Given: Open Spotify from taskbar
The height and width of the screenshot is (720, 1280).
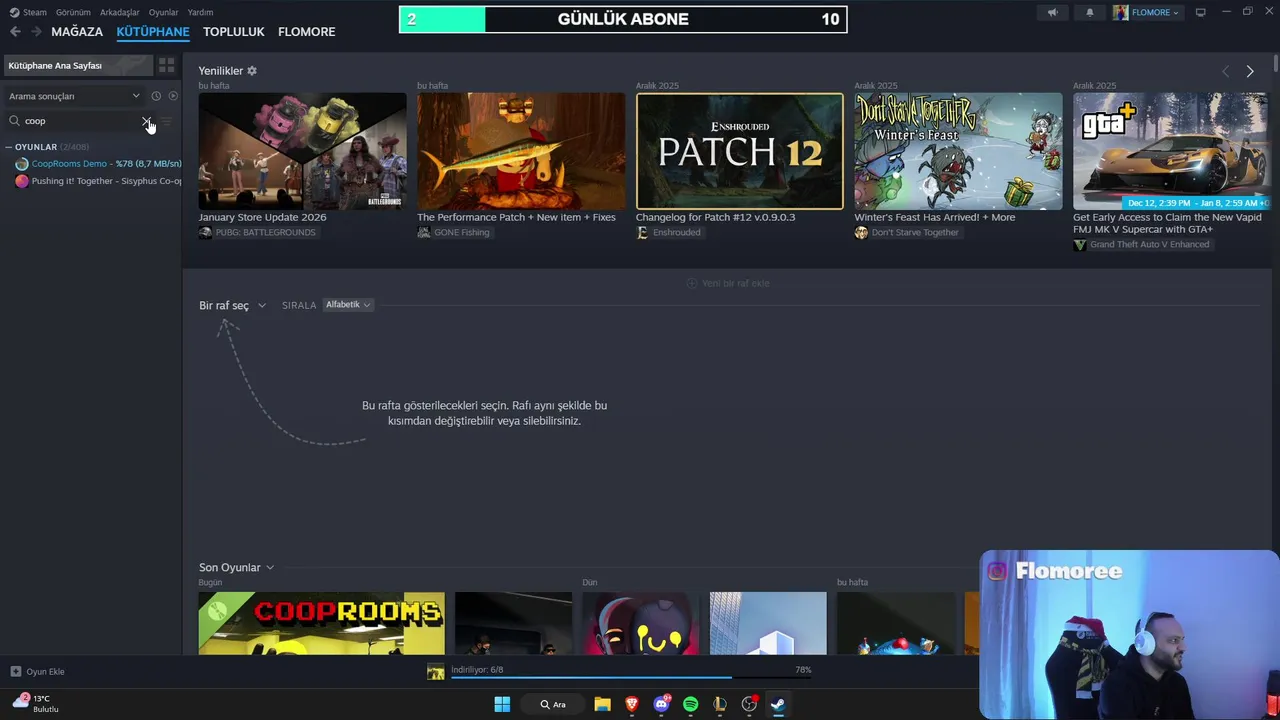Looking at the screenshot, I should pos(690,704).
